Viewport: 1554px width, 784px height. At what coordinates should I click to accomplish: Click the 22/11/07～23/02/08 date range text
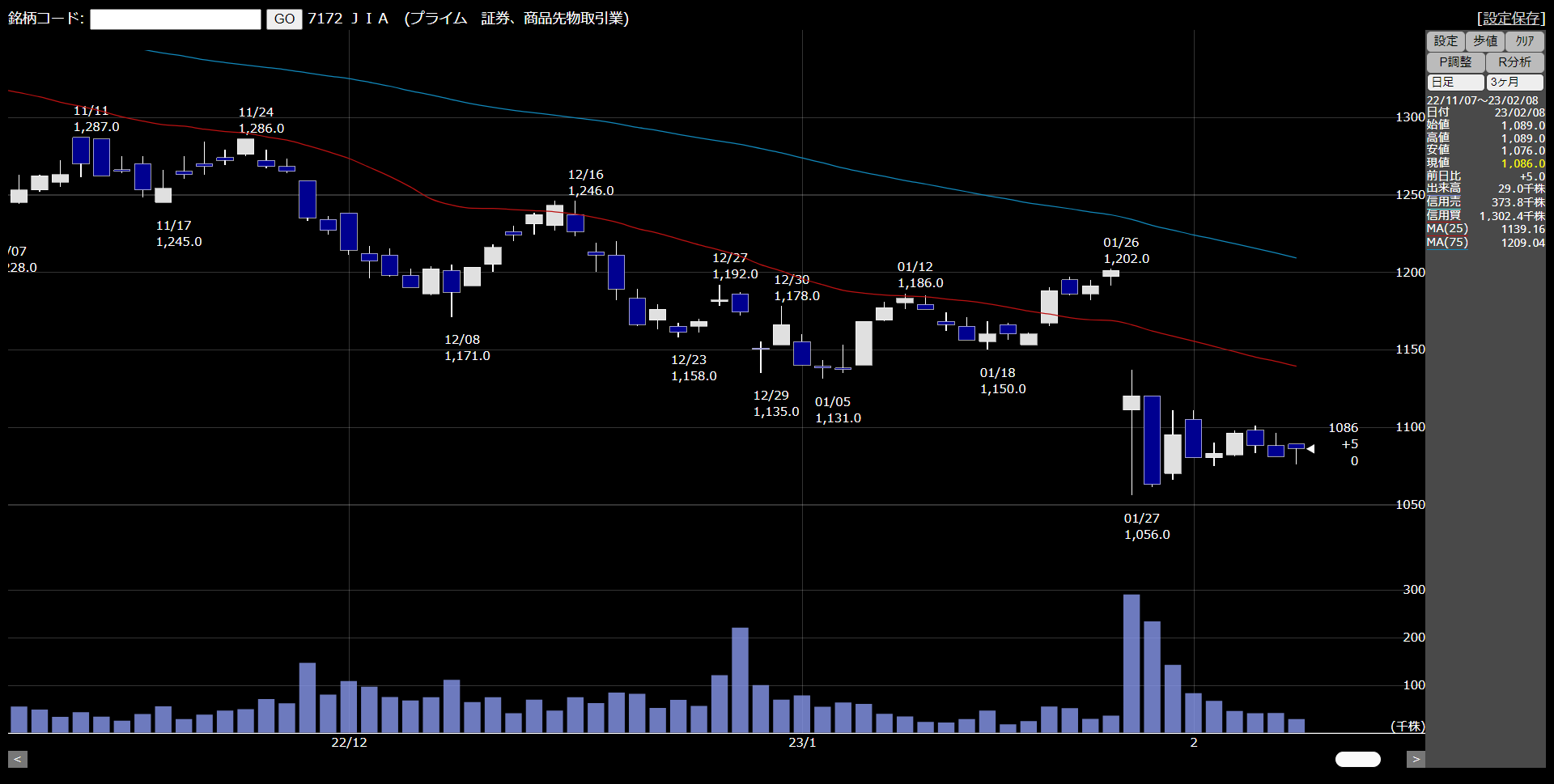[x=1482, y=100]
